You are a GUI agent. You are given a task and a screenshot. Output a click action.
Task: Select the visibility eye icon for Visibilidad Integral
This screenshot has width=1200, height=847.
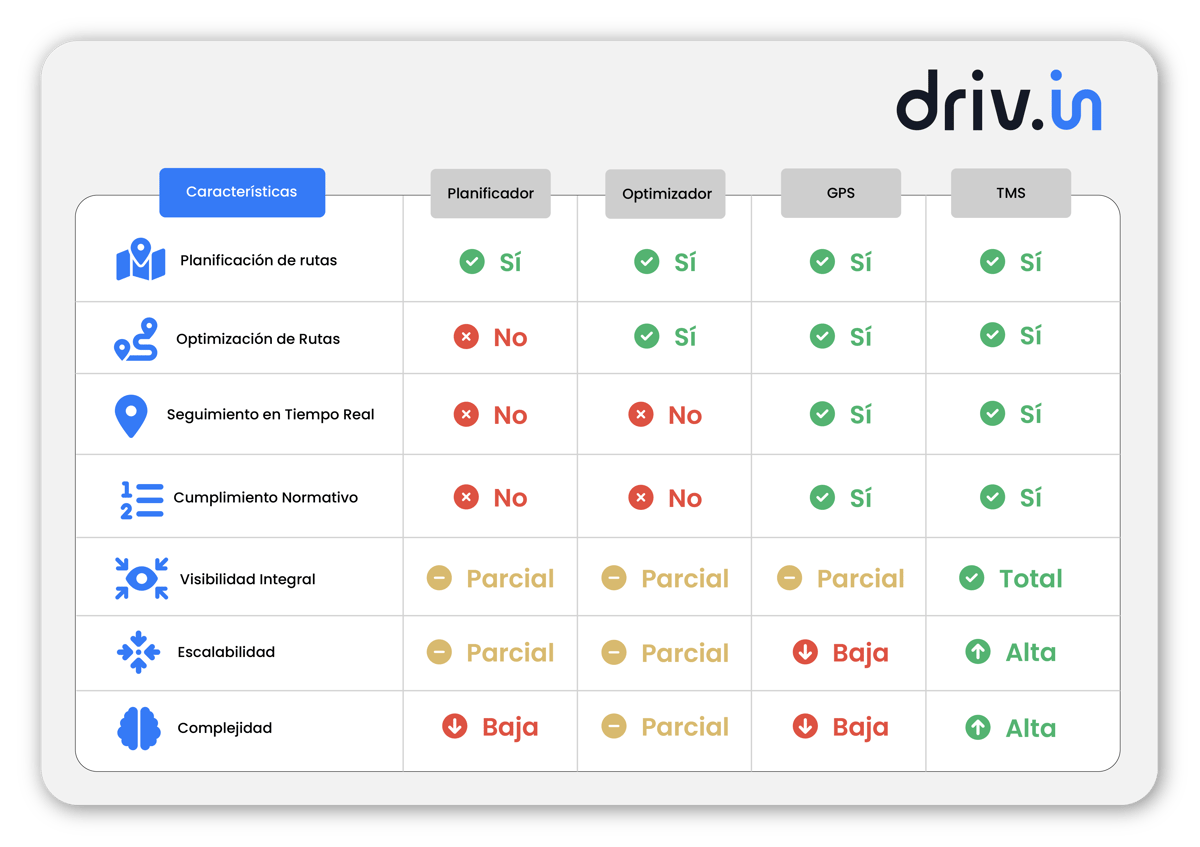click(x=142, y=577)
